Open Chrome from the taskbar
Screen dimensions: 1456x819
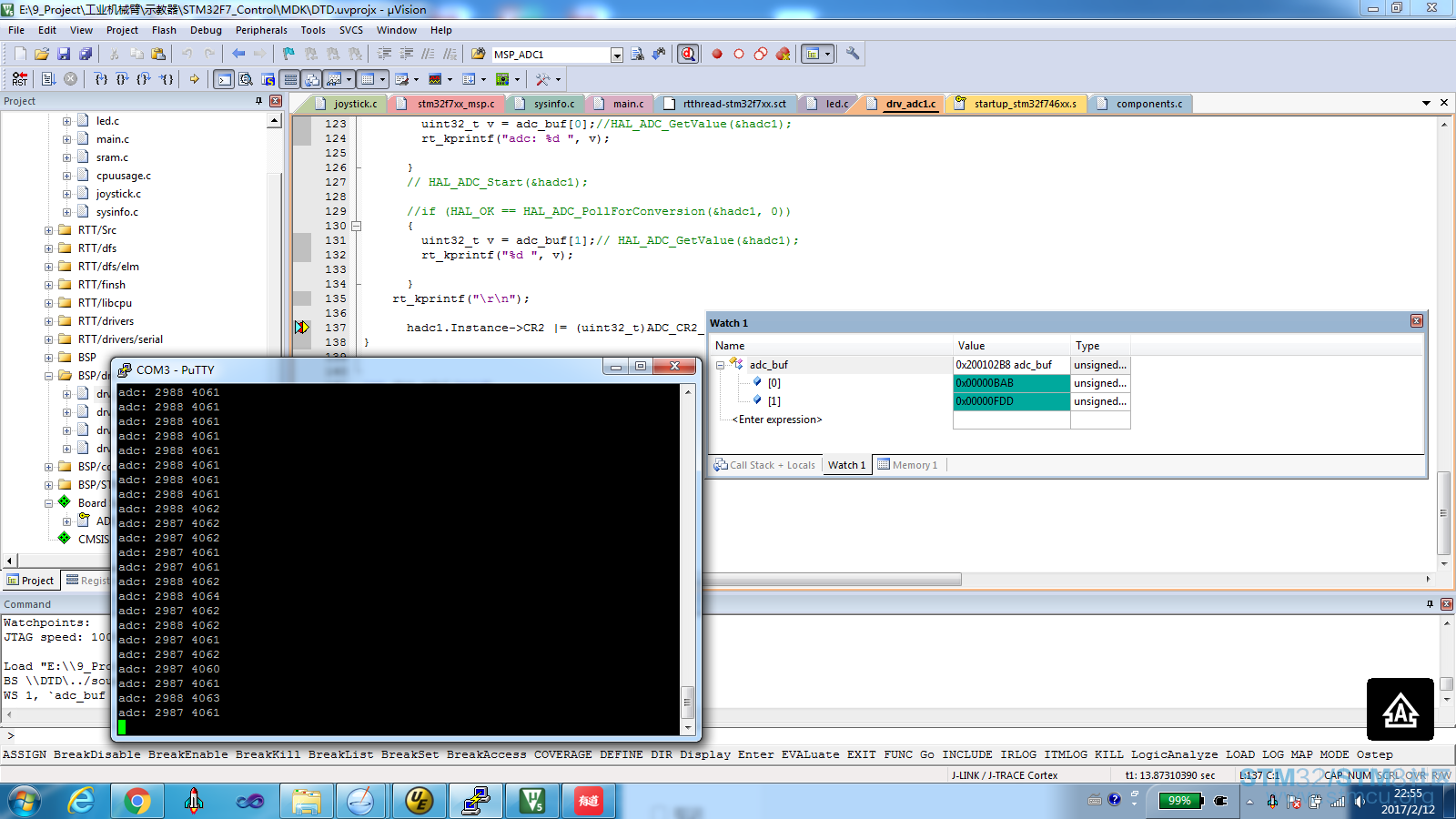tap(137, 801)
